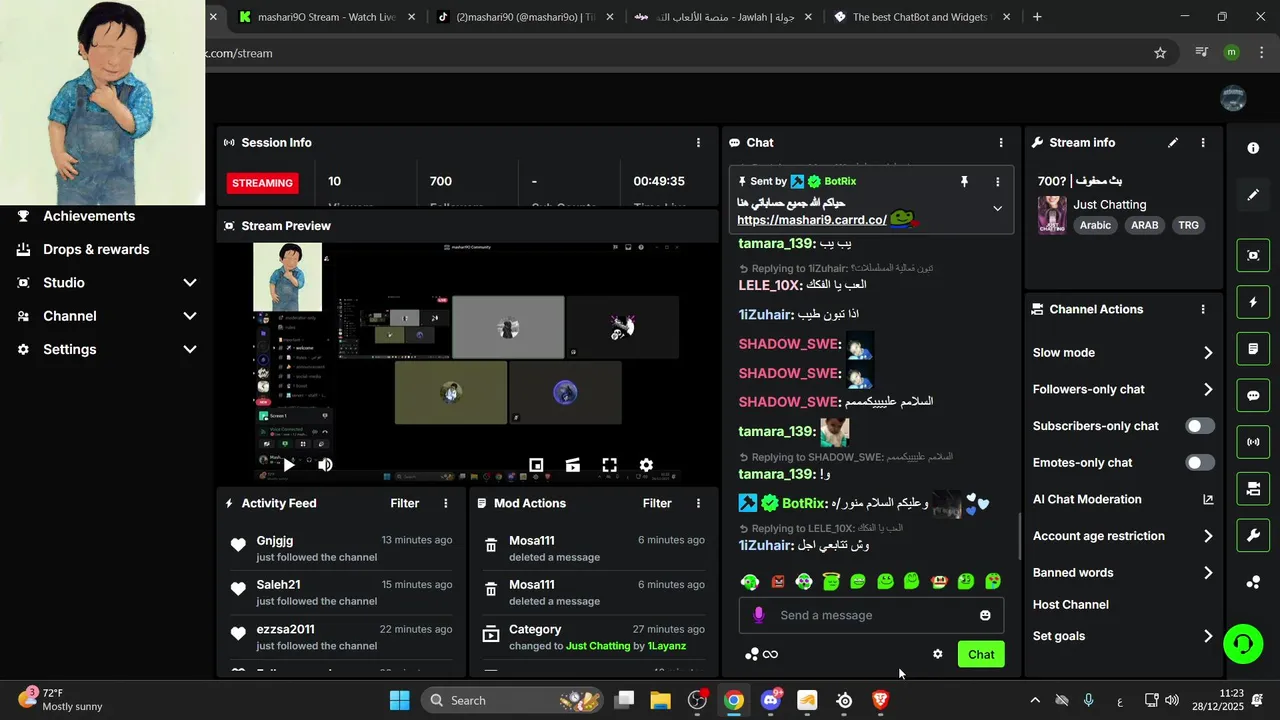Click the purple microphone icon in chat
Image resolution: width=1280 pixels, height=720 pixels.
[x=759, y=615]
